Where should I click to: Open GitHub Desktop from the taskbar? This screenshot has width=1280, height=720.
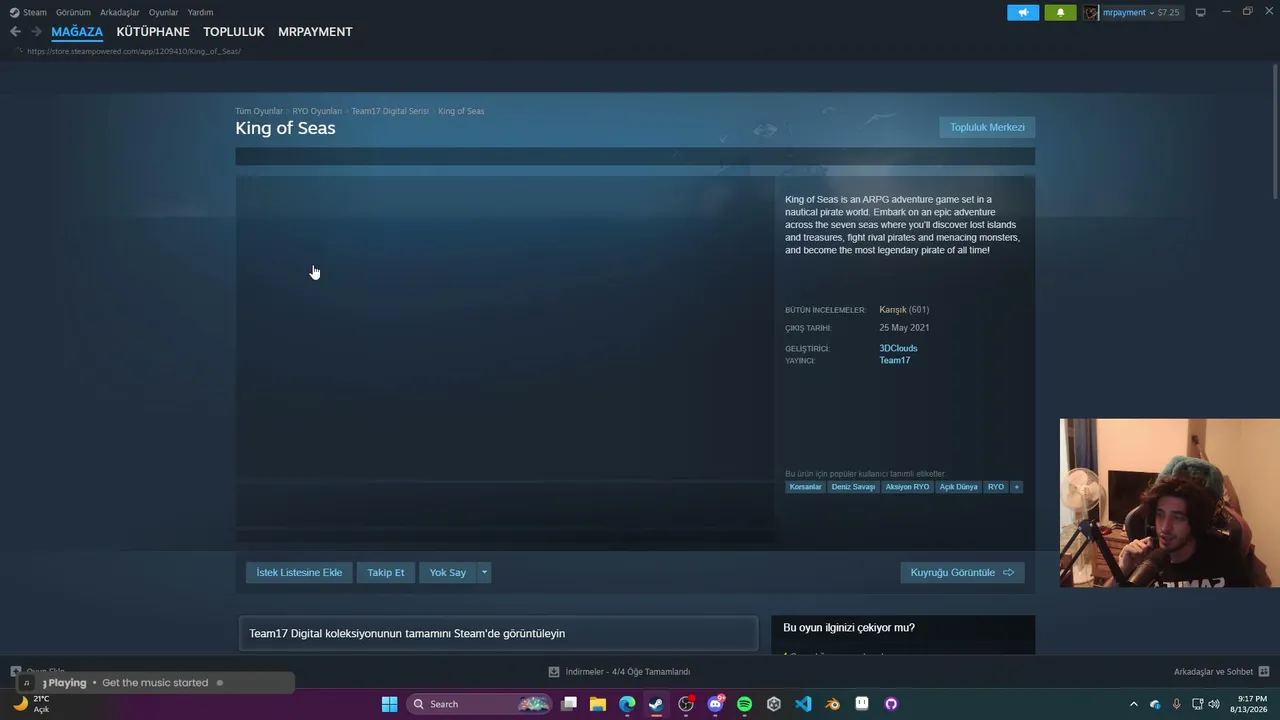click(x=891, y=704)
